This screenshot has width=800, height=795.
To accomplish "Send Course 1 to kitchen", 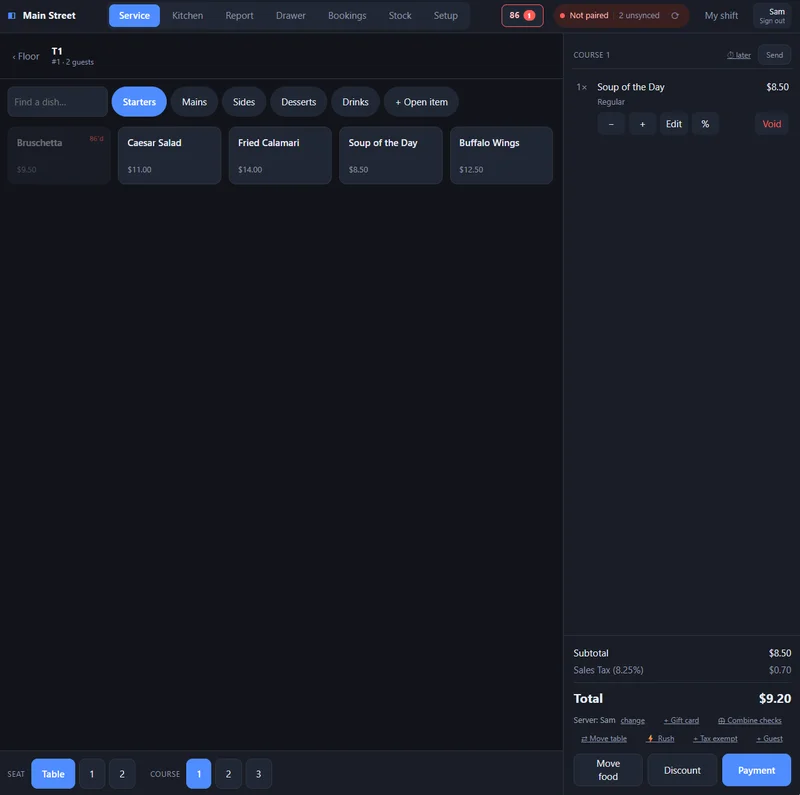I will point(774,55).
